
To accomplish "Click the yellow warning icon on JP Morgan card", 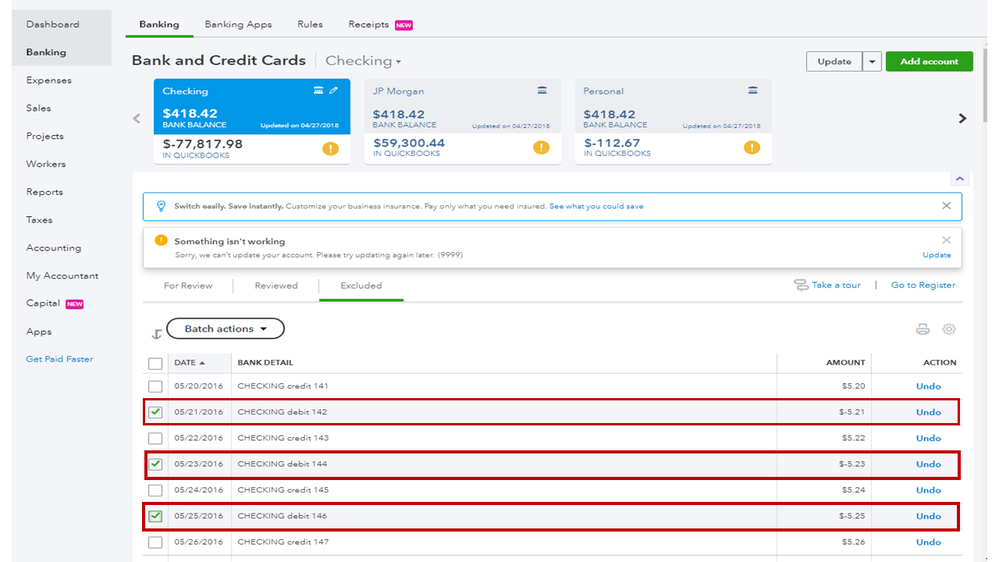I will [x=541, y=148].
